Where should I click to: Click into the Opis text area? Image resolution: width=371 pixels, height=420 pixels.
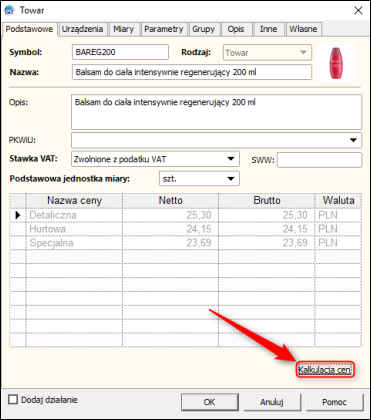216,112
